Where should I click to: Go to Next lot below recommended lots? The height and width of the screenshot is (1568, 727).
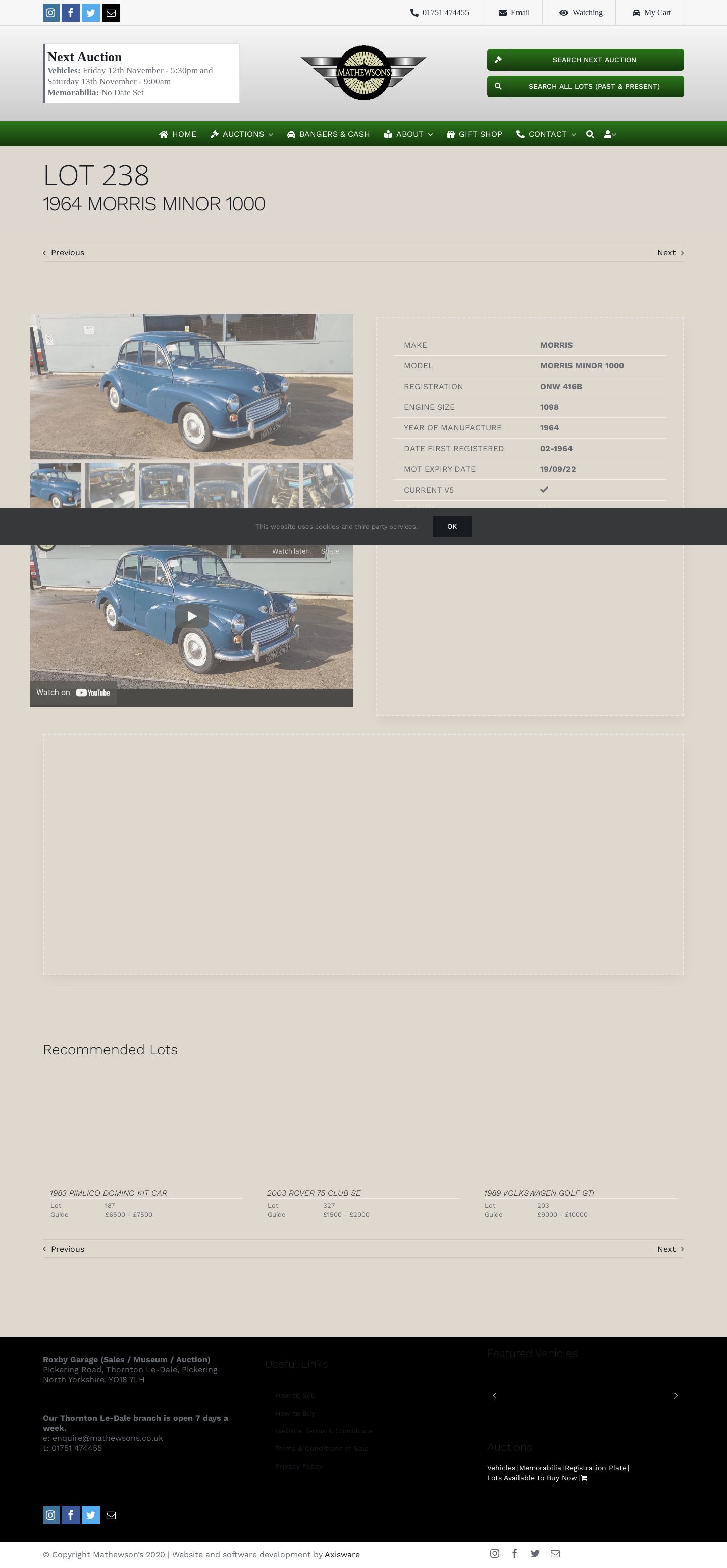click(670, 1249)
